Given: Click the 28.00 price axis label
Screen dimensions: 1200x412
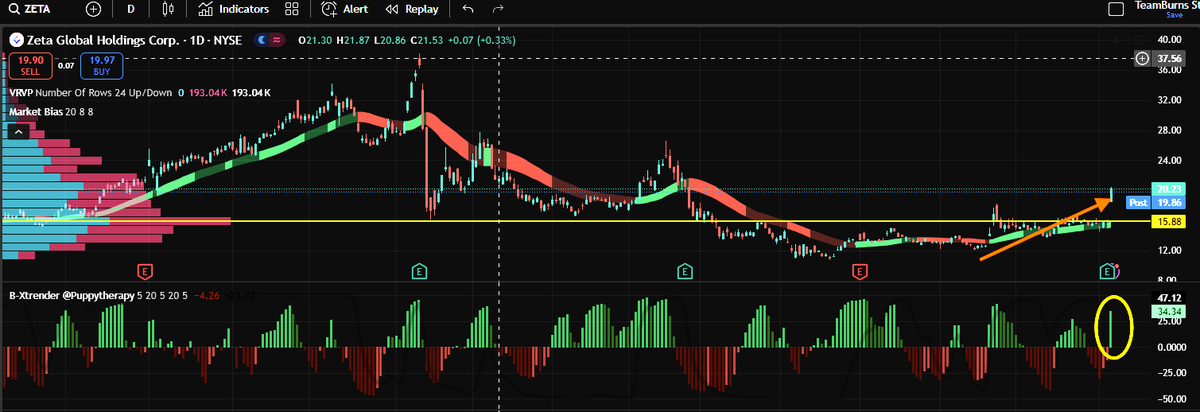Looking at the screenshot, I should coord(1169,130).
